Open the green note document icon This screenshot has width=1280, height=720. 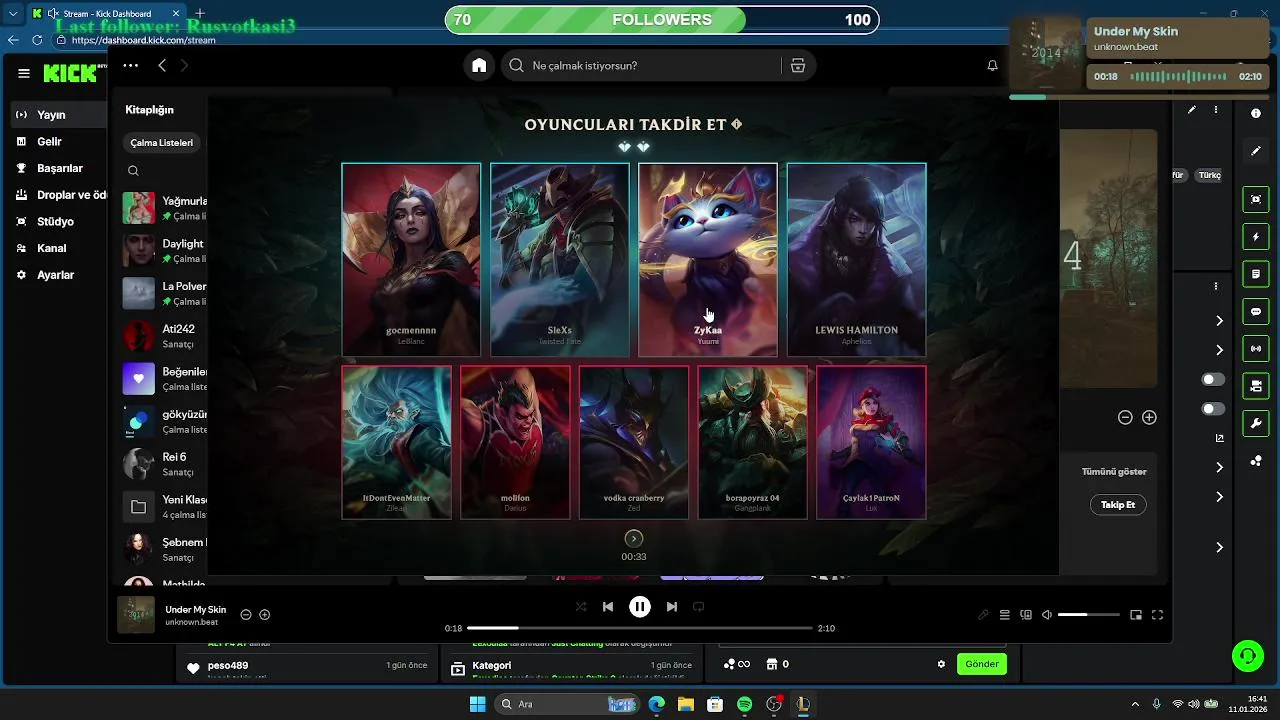(x=1256, y=274)
